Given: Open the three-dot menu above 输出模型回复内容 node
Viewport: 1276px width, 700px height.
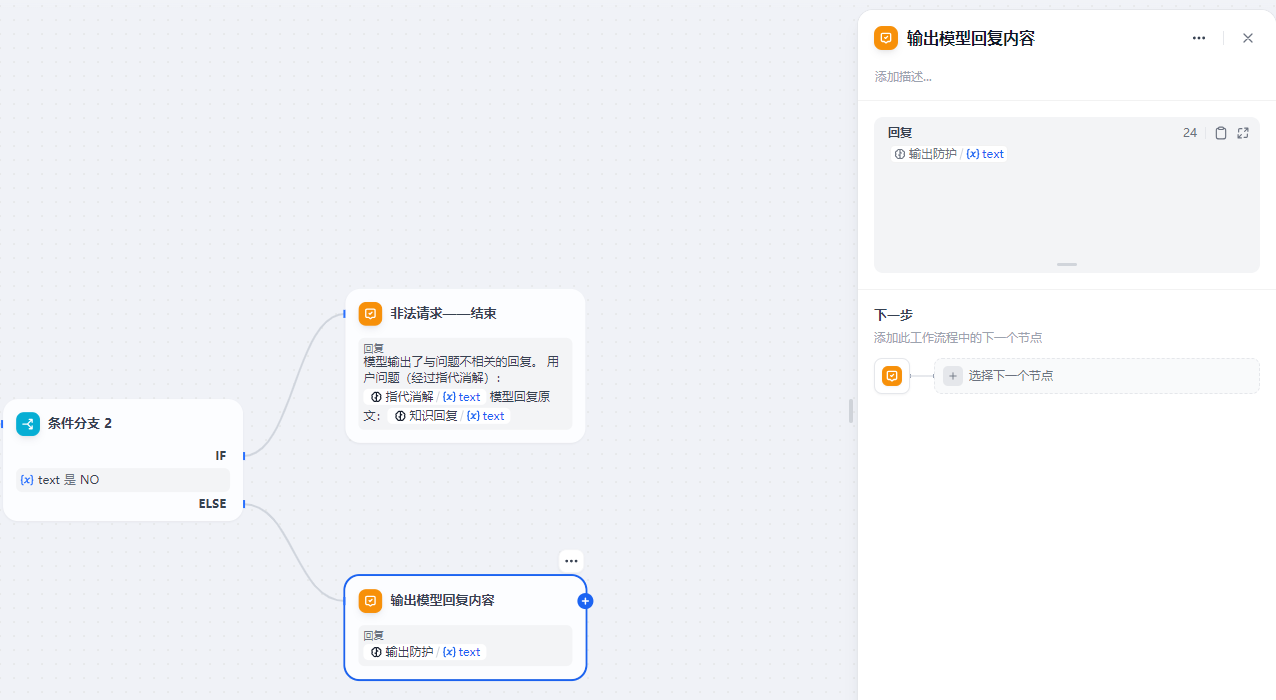Looking at the screenshot, I should (x=571, y=561).
